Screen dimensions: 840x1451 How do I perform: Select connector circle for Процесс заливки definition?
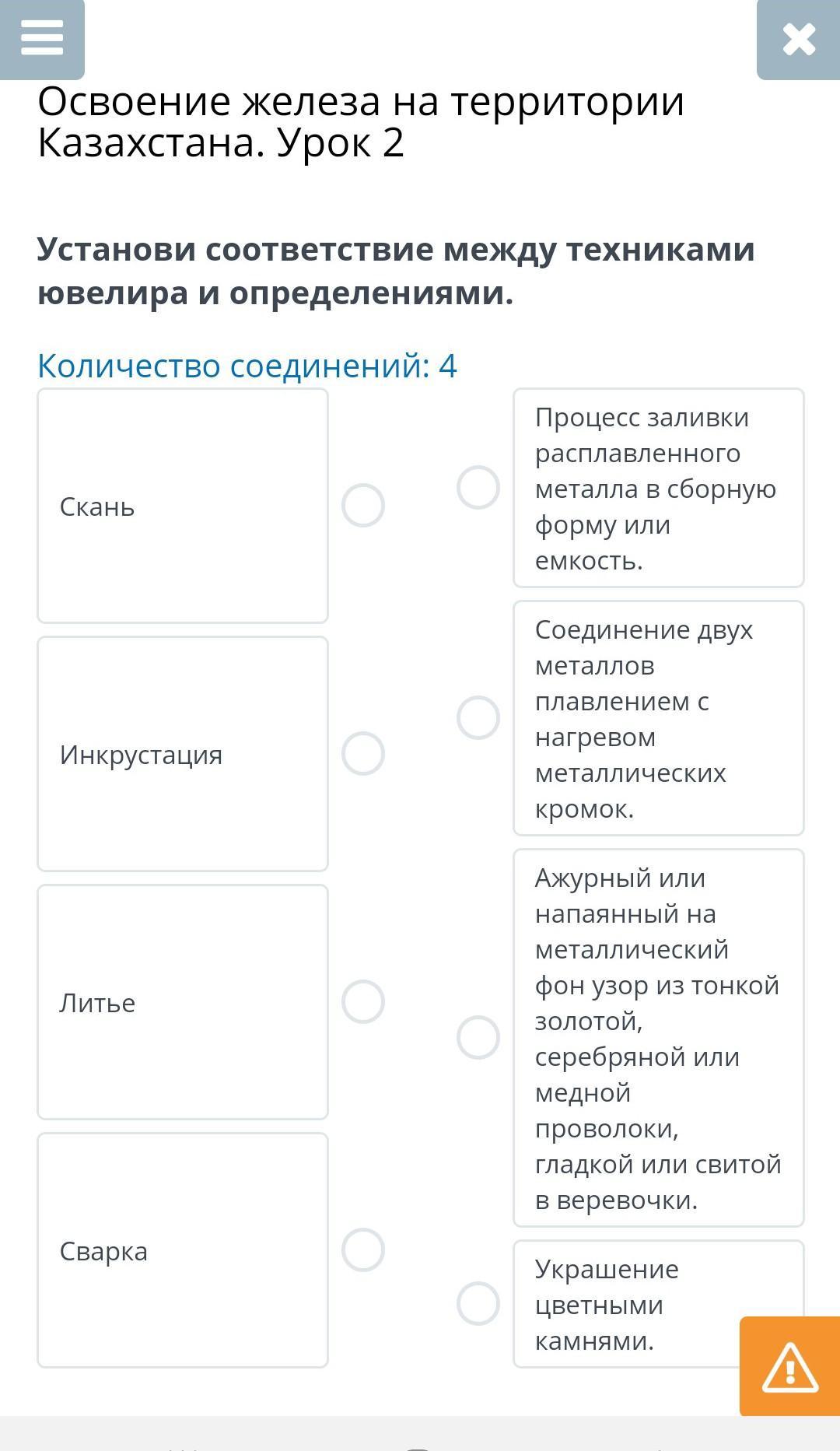[x=478, y=488]
